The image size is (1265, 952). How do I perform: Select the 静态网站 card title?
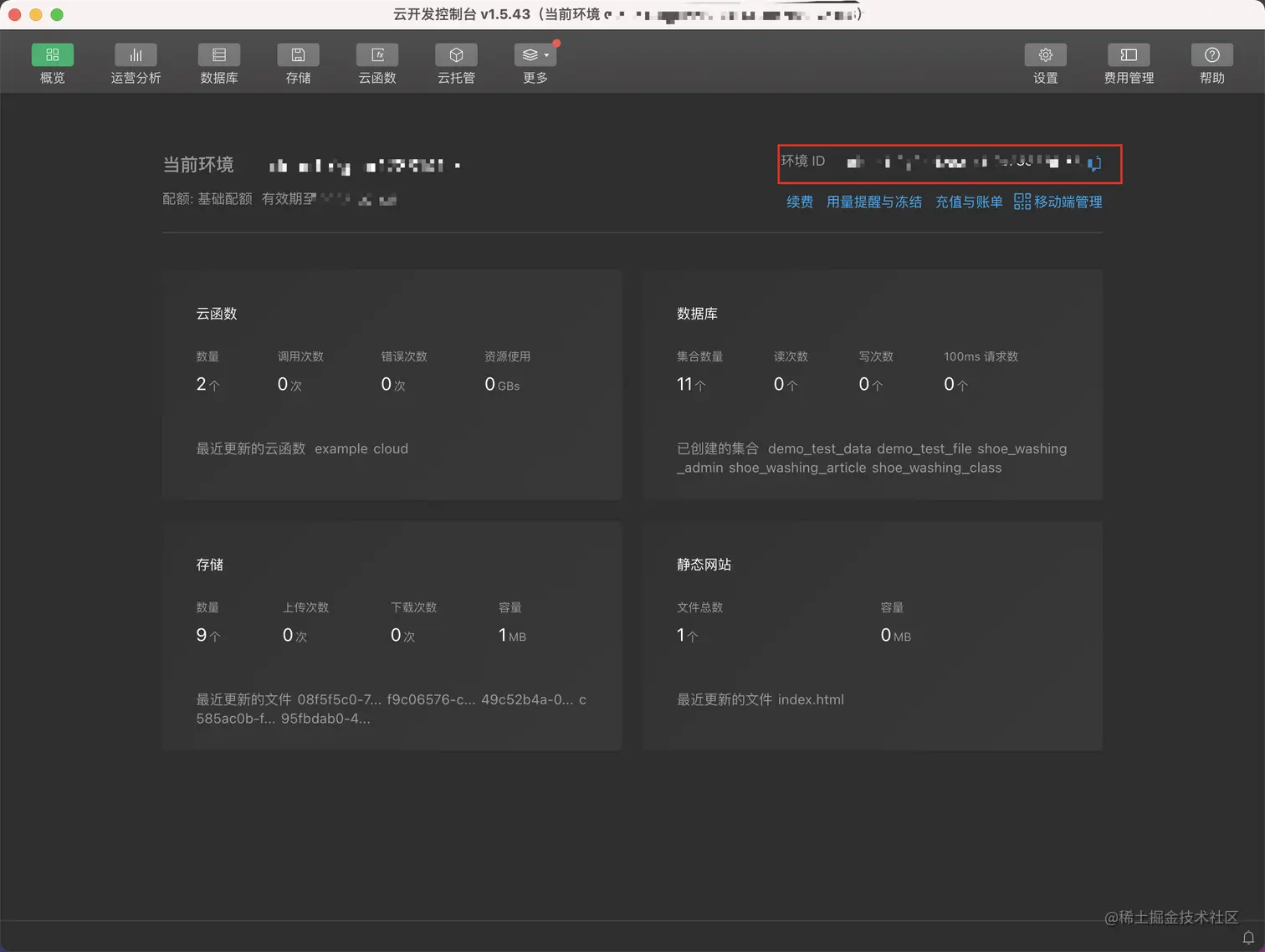coord(704,565)
